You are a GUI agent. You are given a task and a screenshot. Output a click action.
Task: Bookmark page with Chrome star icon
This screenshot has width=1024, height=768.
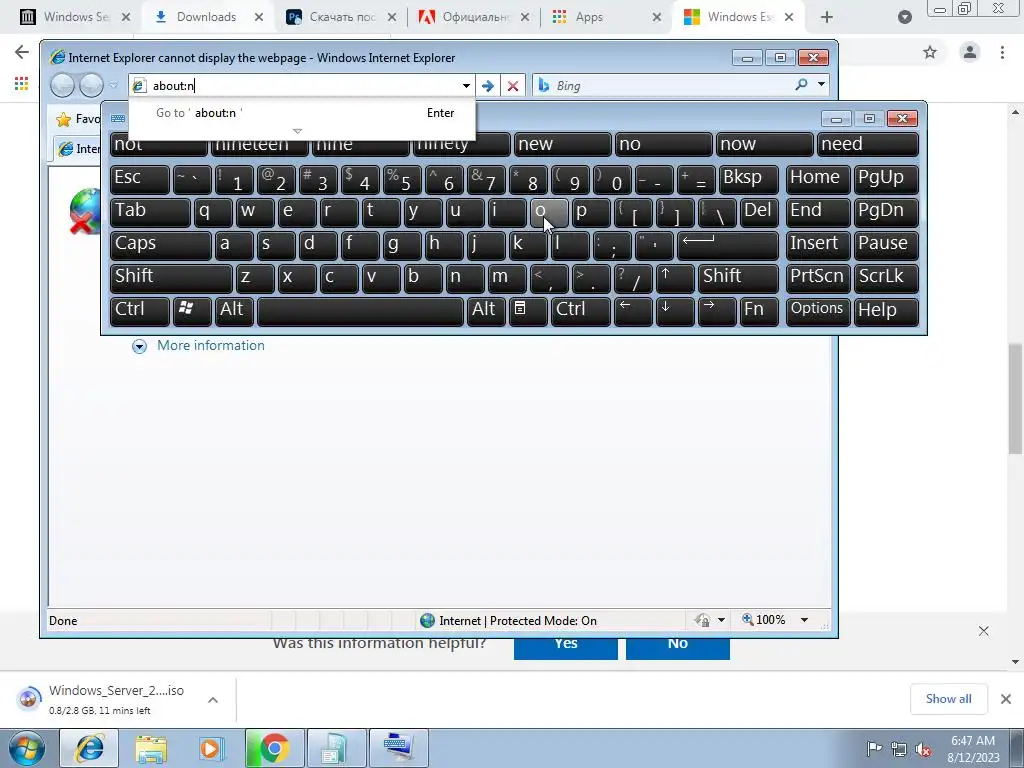tap(930, 52)
